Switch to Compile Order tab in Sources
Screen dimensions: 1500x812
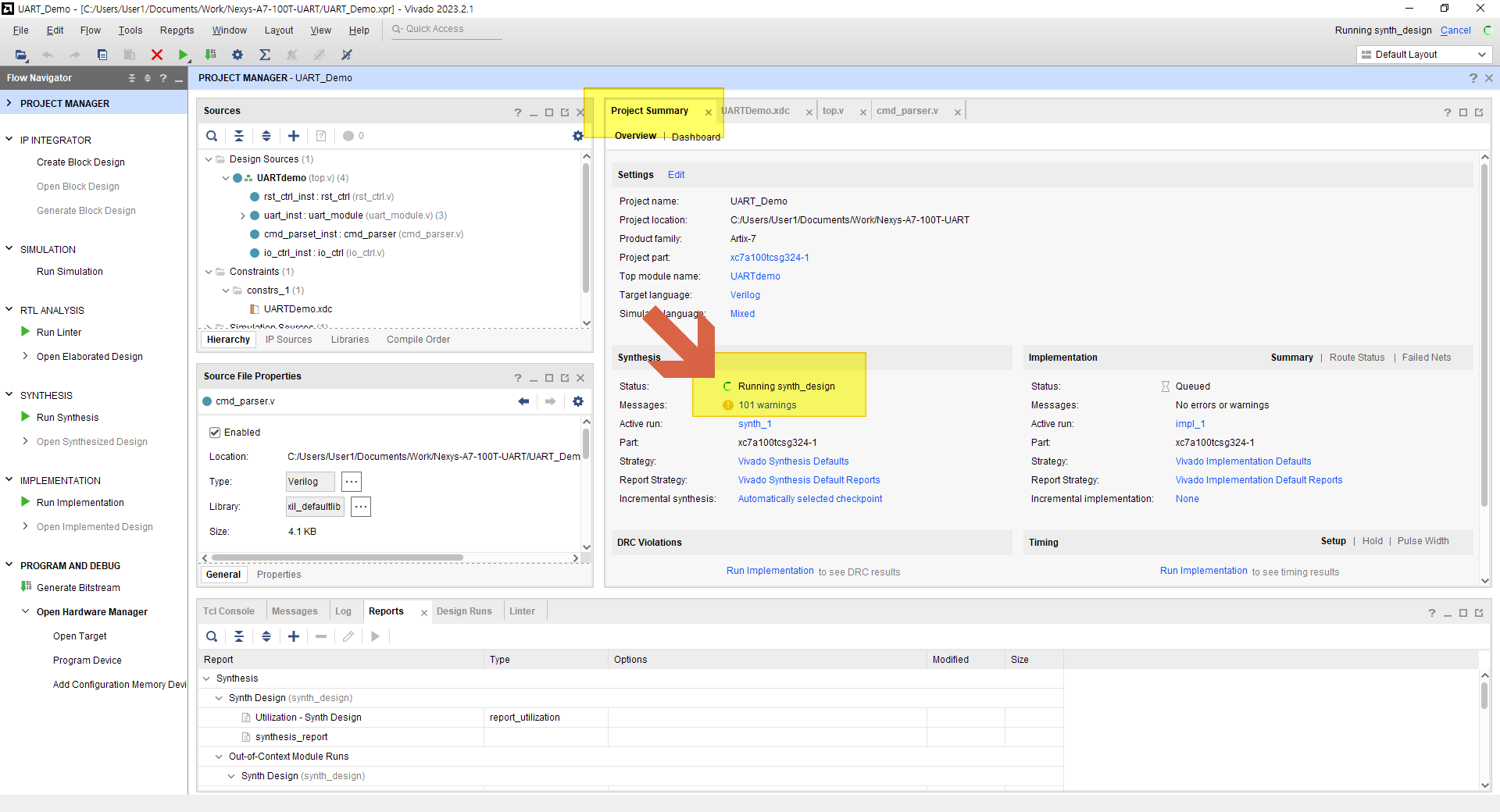pos(418,340)
